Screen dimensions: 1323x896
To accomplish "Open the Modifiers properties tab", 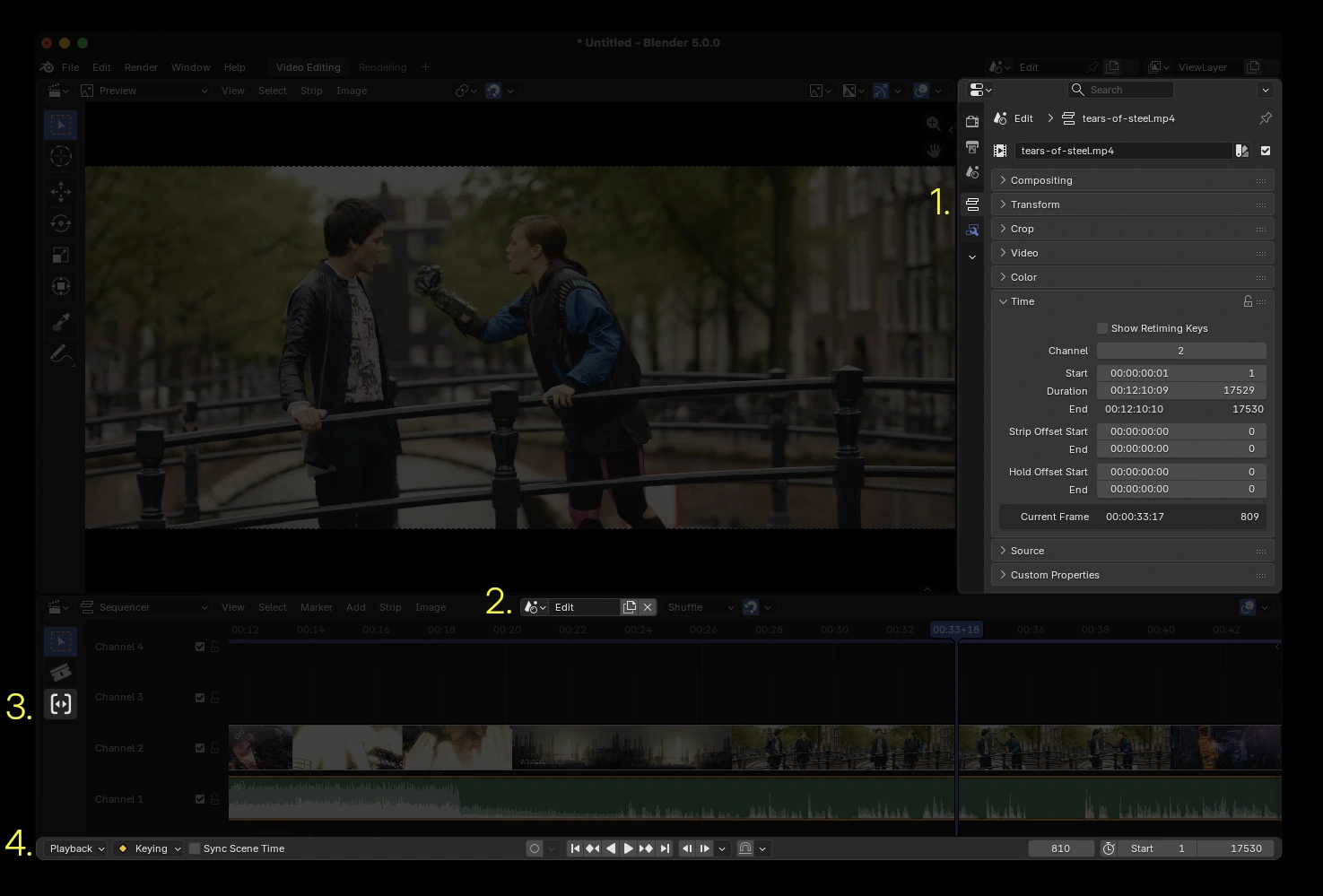I will pyautogui.click(x=972, y=231).
